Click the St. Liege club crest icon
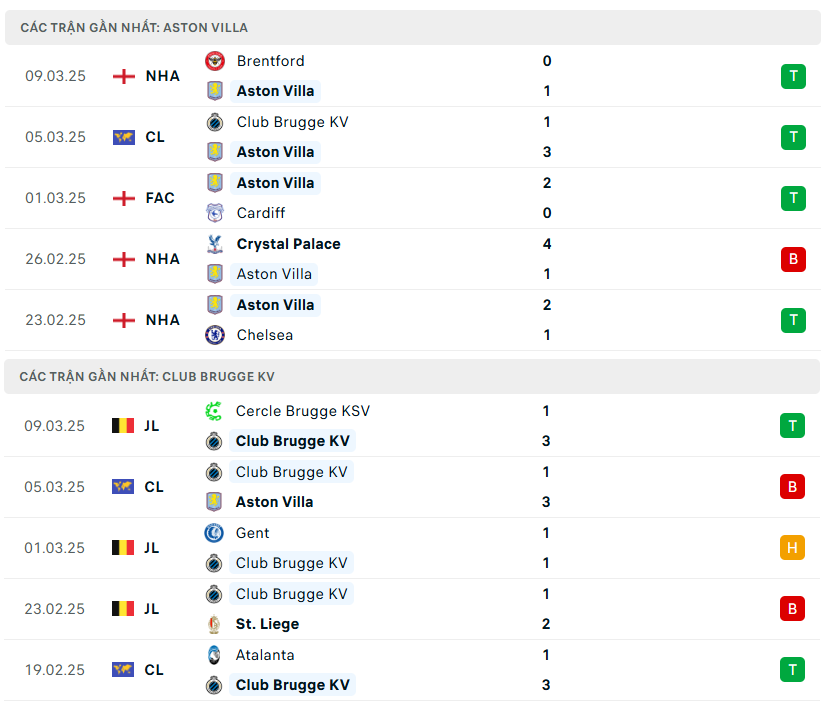 pos(214,624)
